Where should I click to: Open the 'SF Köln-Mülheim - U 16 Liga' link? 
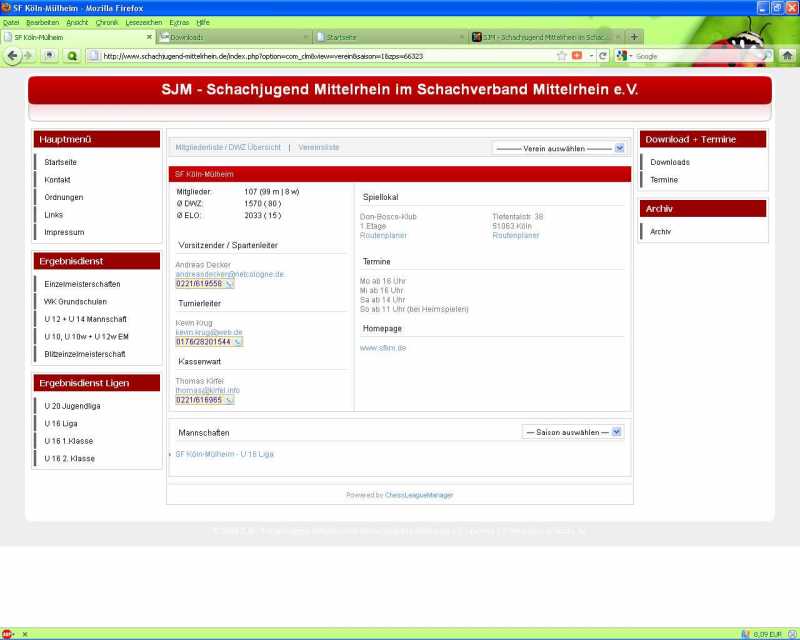224,454
